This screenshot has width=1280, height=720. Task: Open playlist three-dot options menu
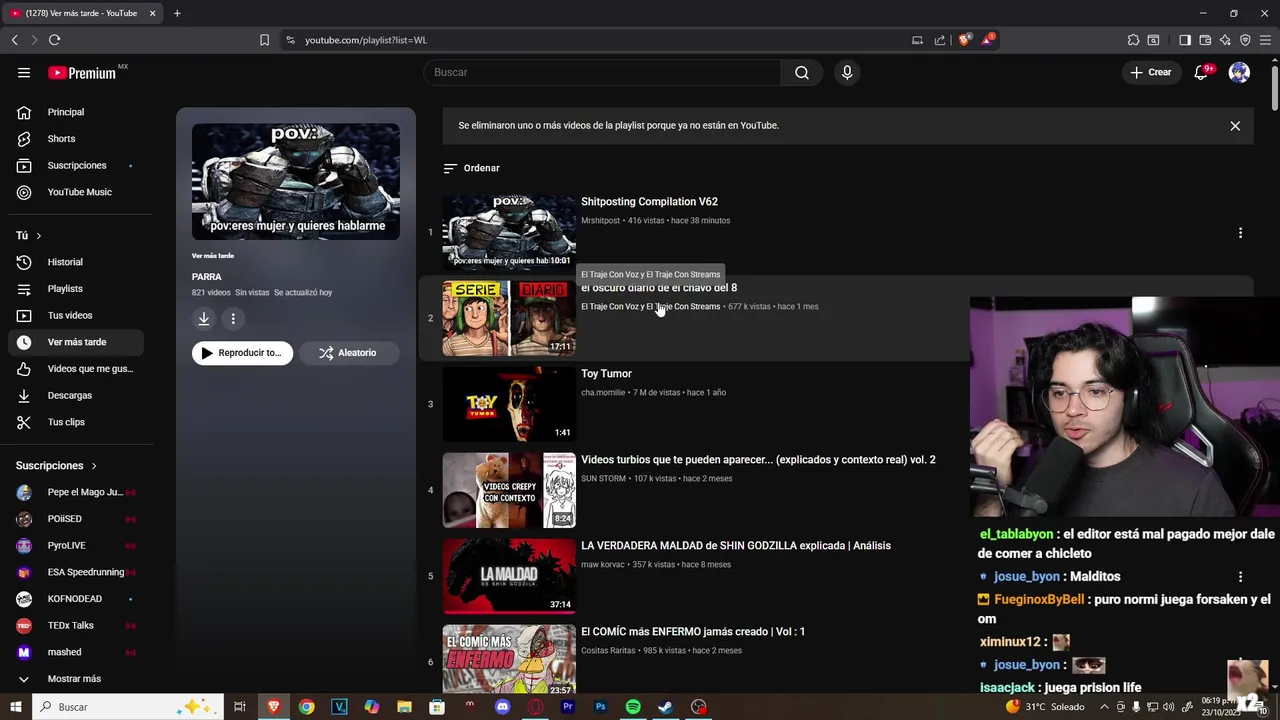[x=233, y=319]
